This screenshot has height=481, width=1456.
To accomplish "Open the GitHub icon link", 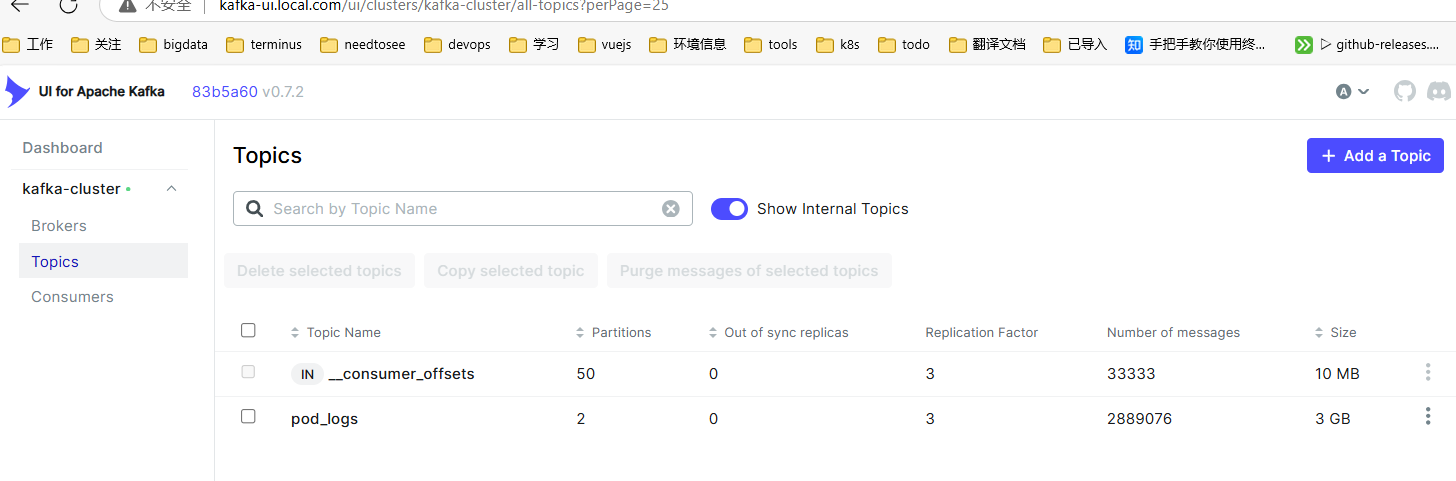I will pyautogui.click(x=1405, y=92).
